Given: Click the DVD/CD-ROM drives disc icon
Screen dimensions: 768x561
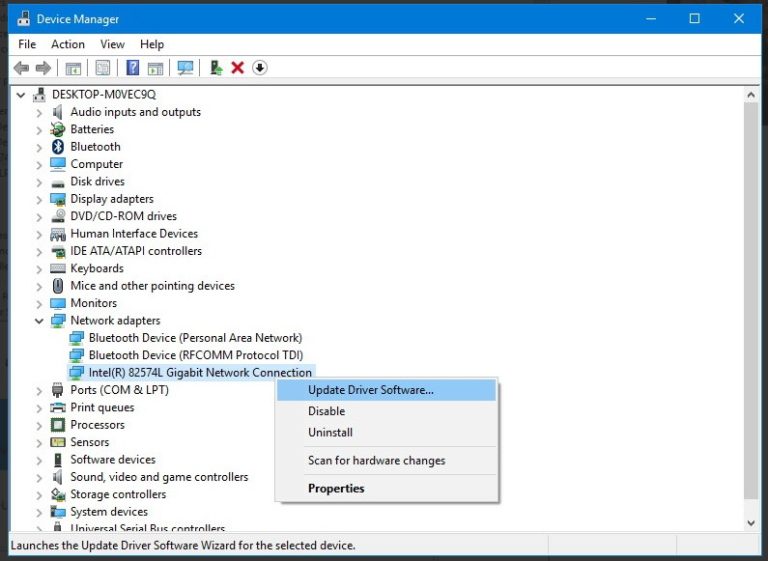Looking at the screenshot, I should coord(58,216).
